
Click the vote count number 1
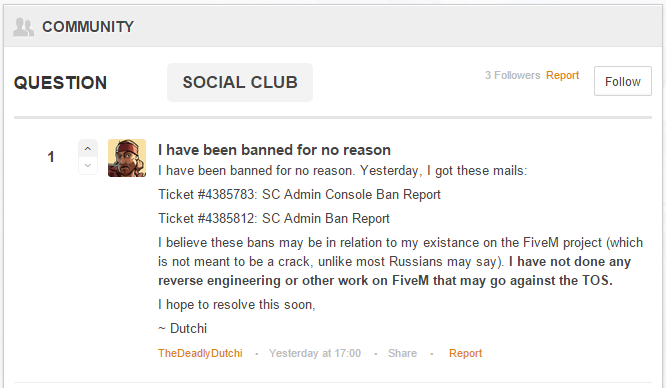click(x=51, y=157)
